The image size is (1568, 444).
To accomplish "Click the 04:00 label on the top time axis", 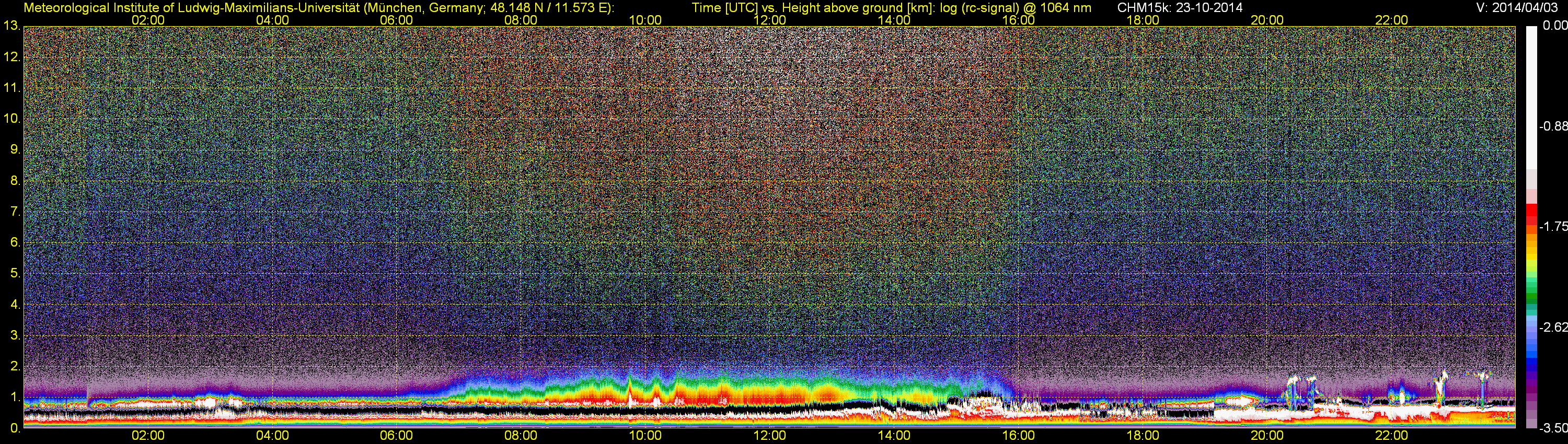I will [x=272, y=20].
